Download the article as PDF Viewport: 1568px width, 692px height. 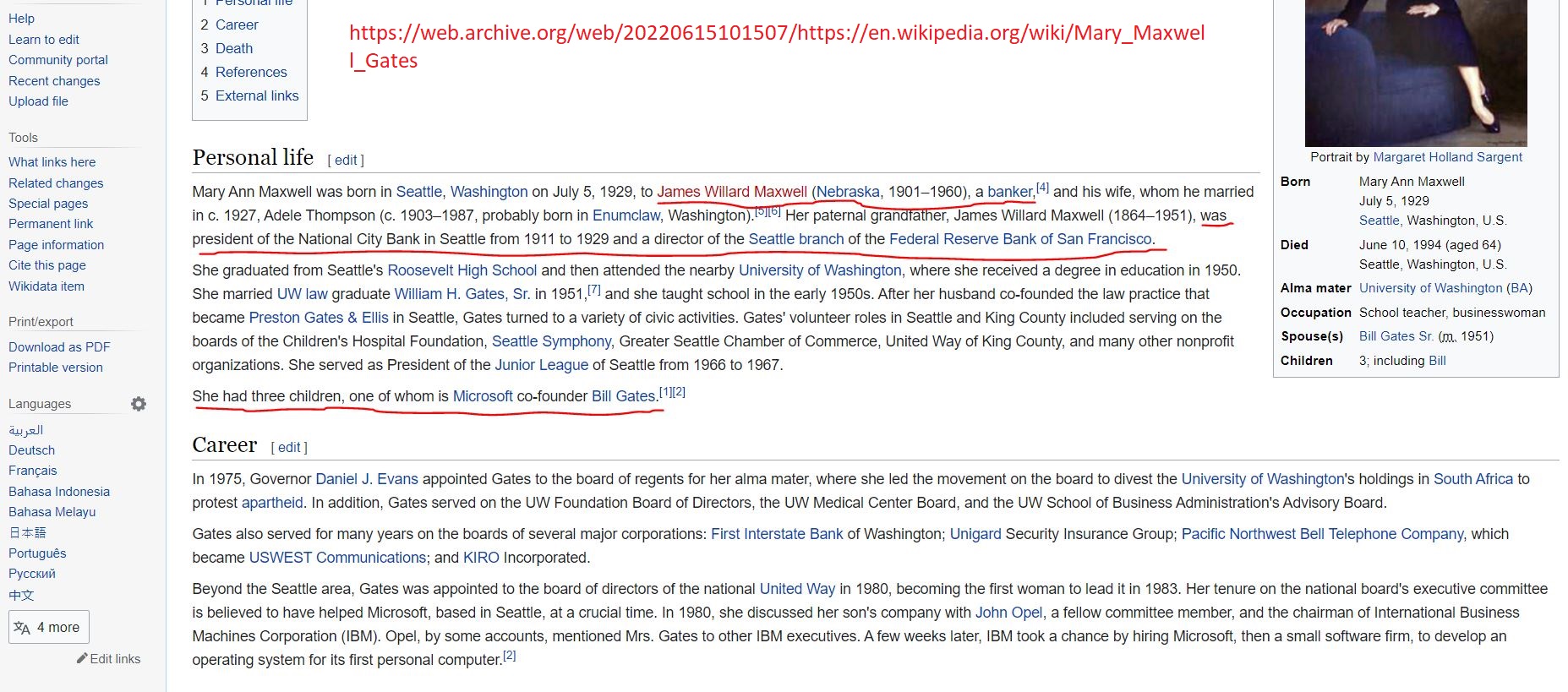(59, 347)
